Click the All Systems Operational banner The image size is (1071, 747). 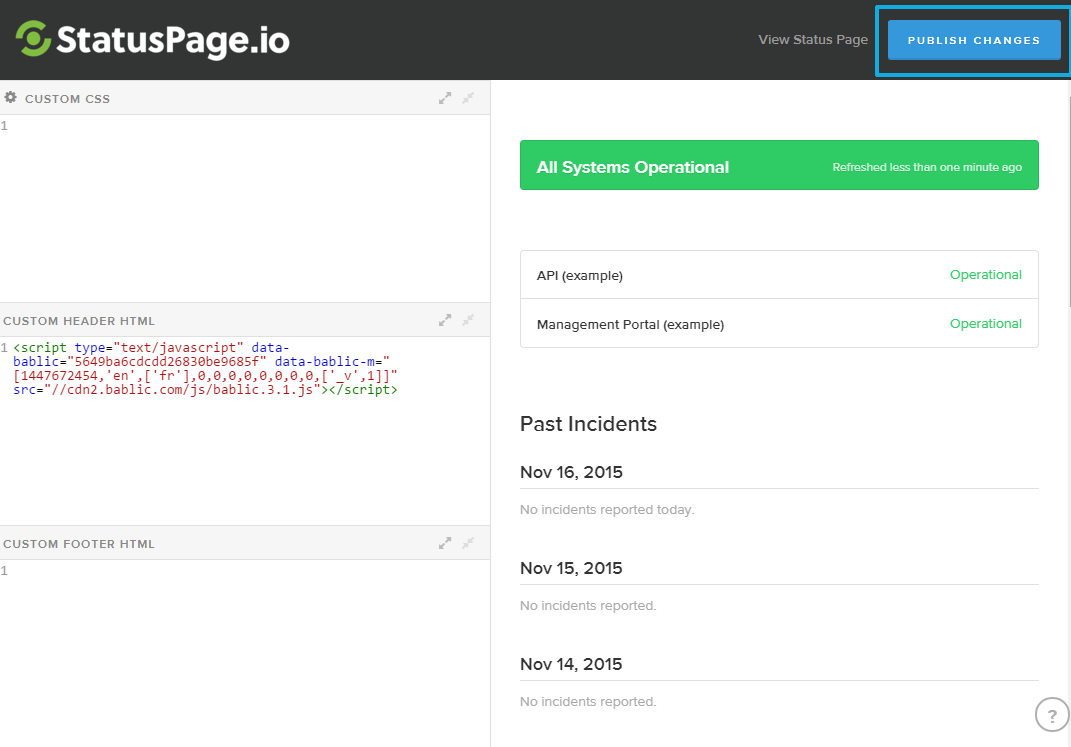point(779,165)
